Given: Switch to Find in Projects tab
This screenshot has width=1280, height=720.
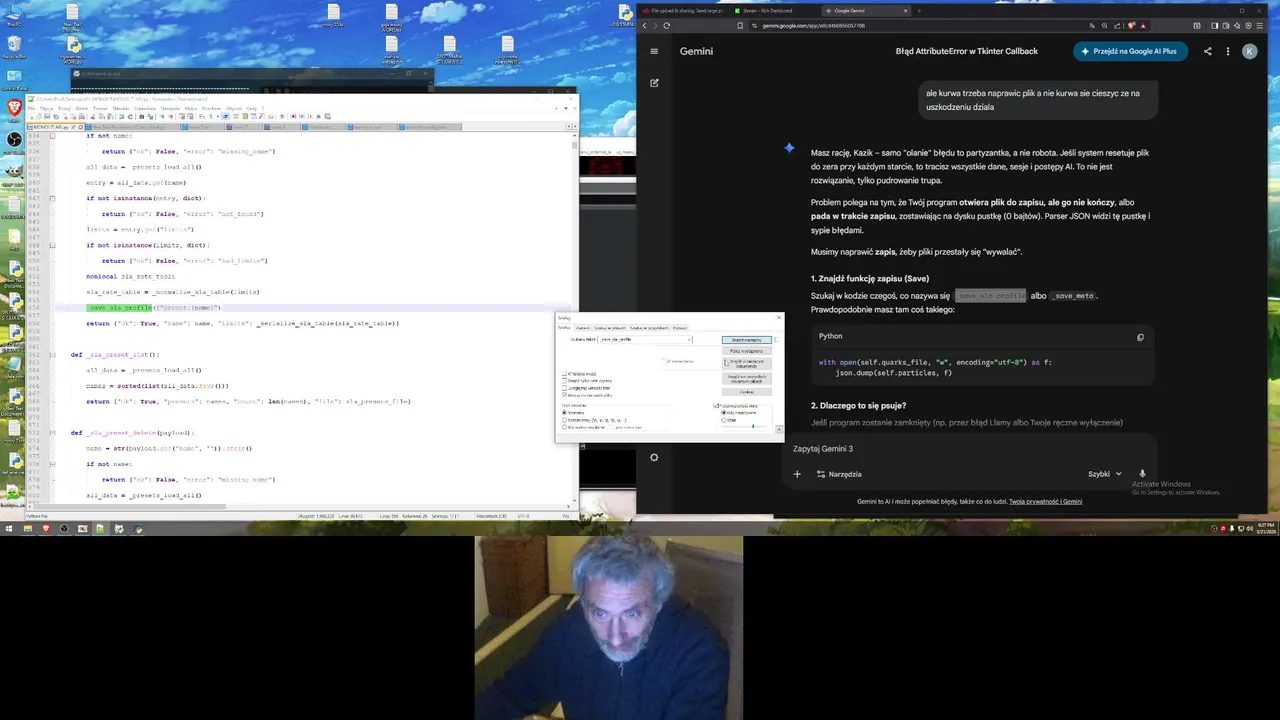Looking at the screenshot, I should pyautogui.click(x=649, y=328).
